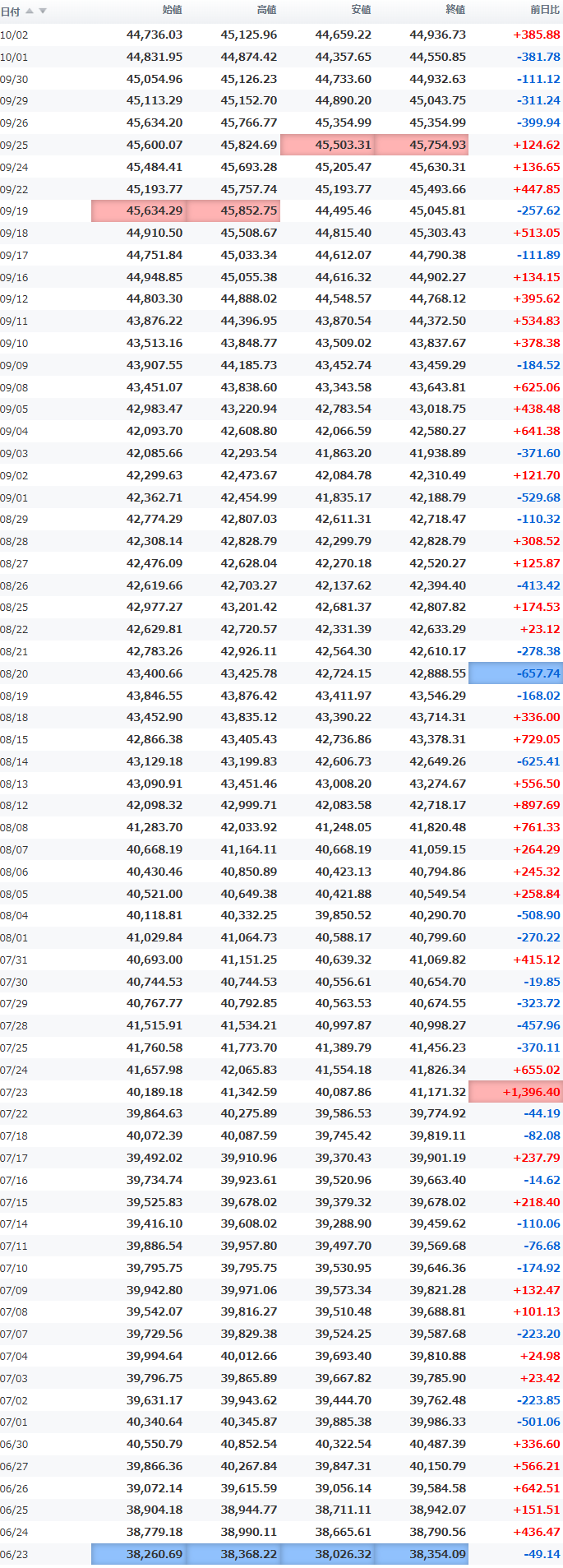Select closing price 41,069.82

point(438,960)
